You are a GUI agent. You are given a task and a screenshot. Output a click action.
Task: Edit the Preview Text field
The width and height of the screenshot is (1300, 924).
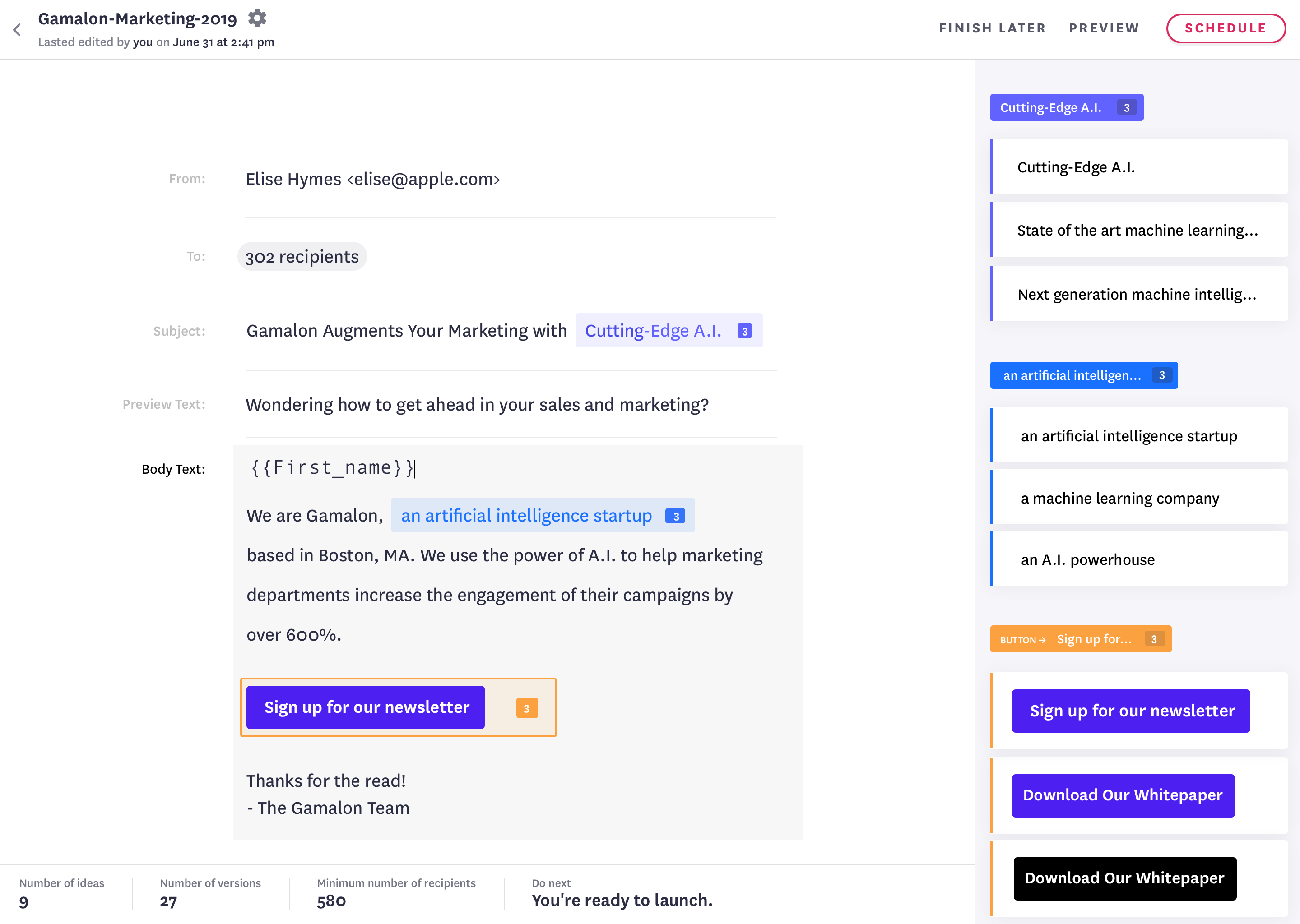[x=477, y=405]
